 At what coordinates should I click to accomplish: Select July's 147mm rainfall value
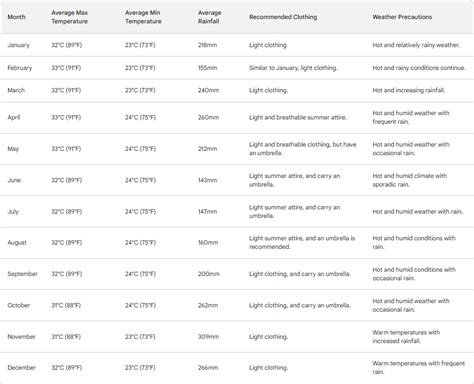(x=207, y=211)
